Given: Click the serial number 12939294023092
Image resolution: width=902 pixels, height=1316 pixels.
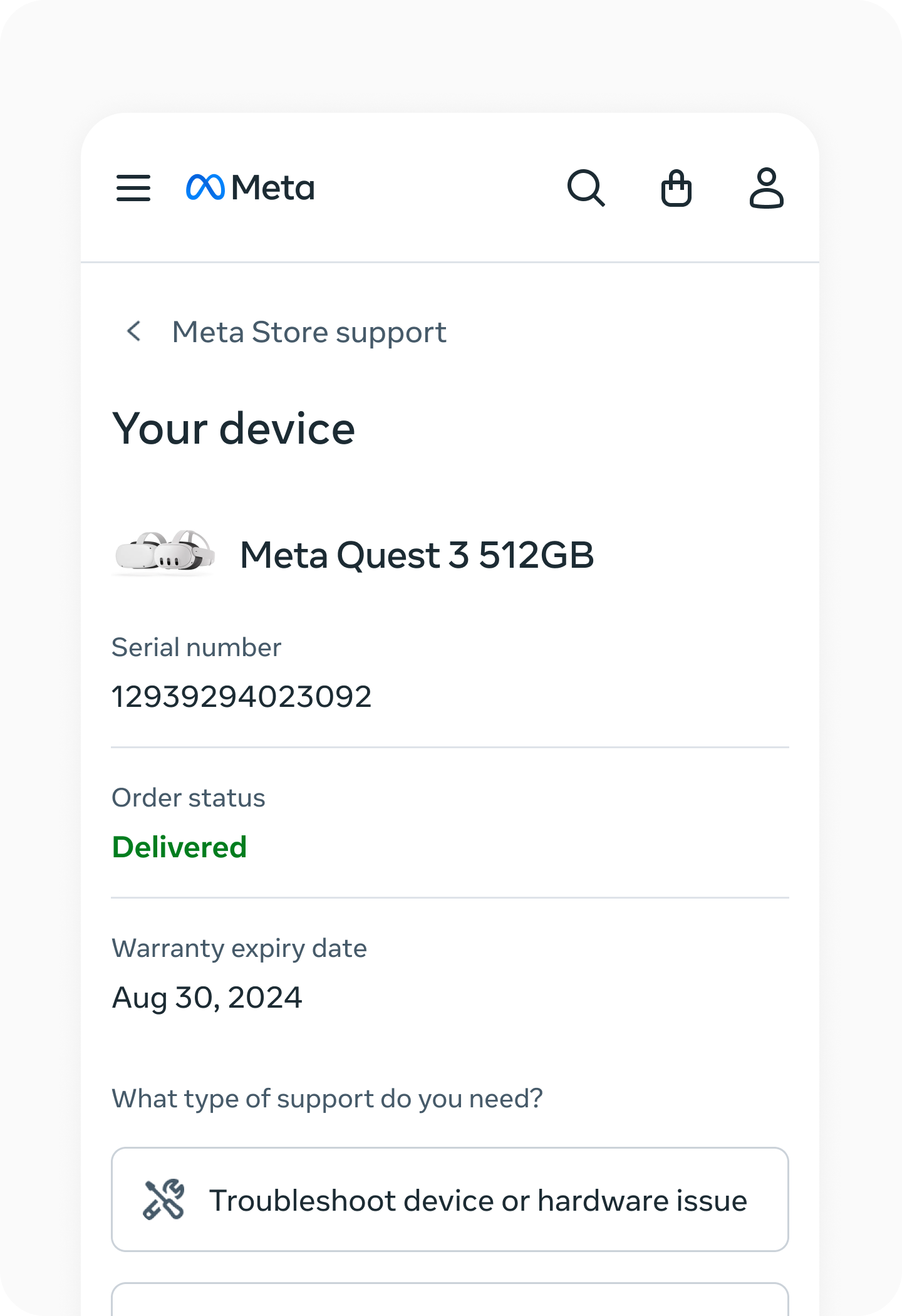Looking at the screenshot, I should coord(242,697).
